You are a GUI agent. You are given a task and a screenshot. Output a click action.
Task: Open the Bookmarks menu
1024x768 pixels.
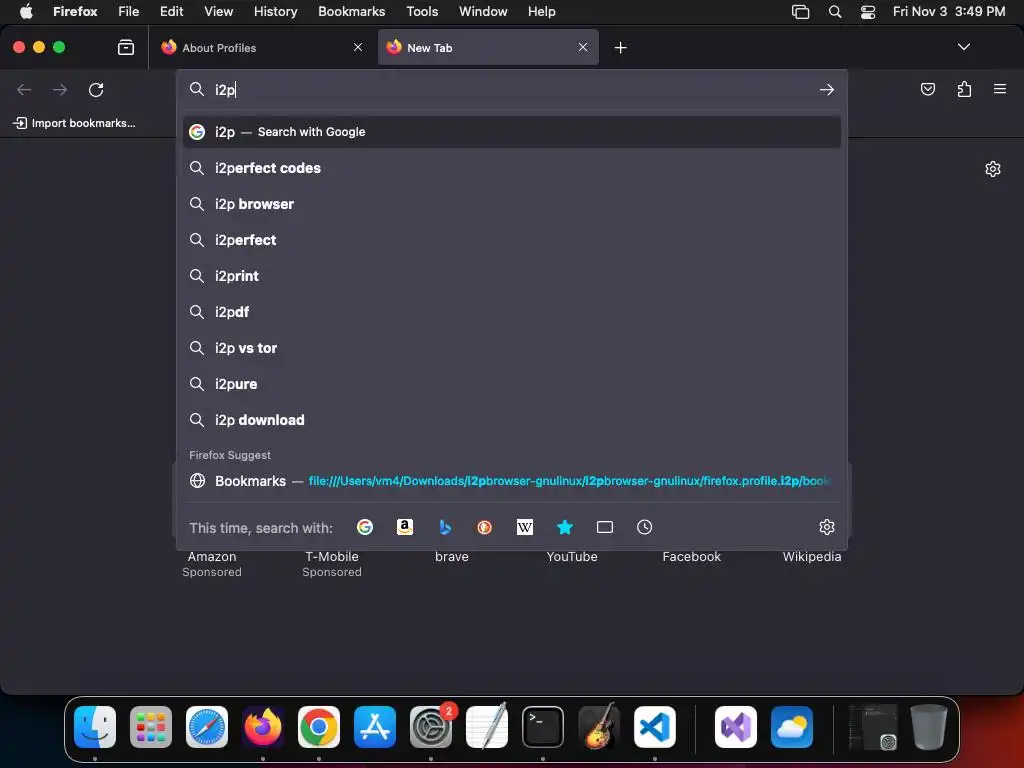pyautogui.click(x=351, y=11)
